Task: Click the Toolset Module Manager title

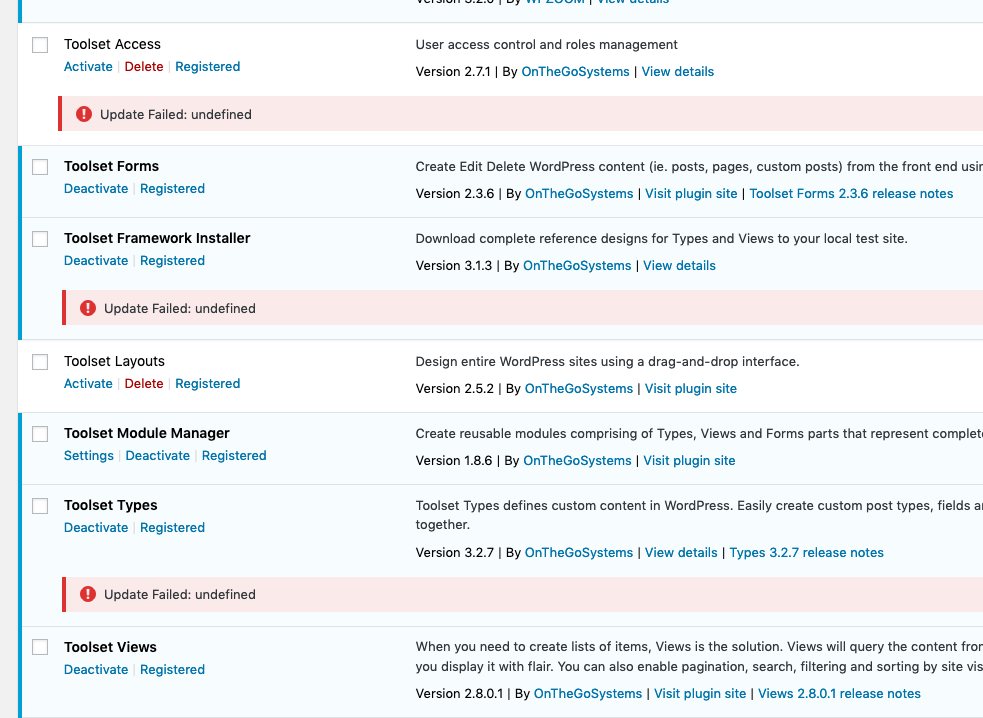Action: [147, 434]
